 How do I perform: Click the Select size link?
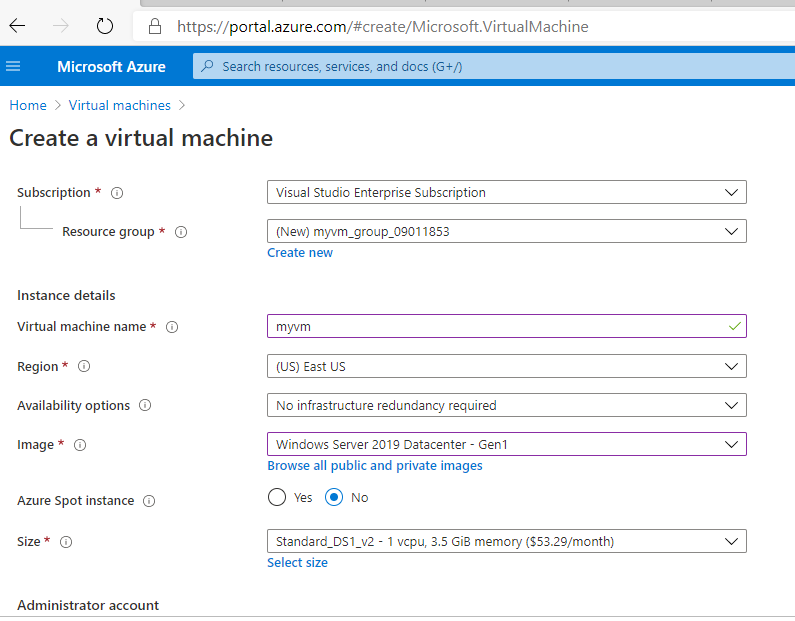click(297, 562)
